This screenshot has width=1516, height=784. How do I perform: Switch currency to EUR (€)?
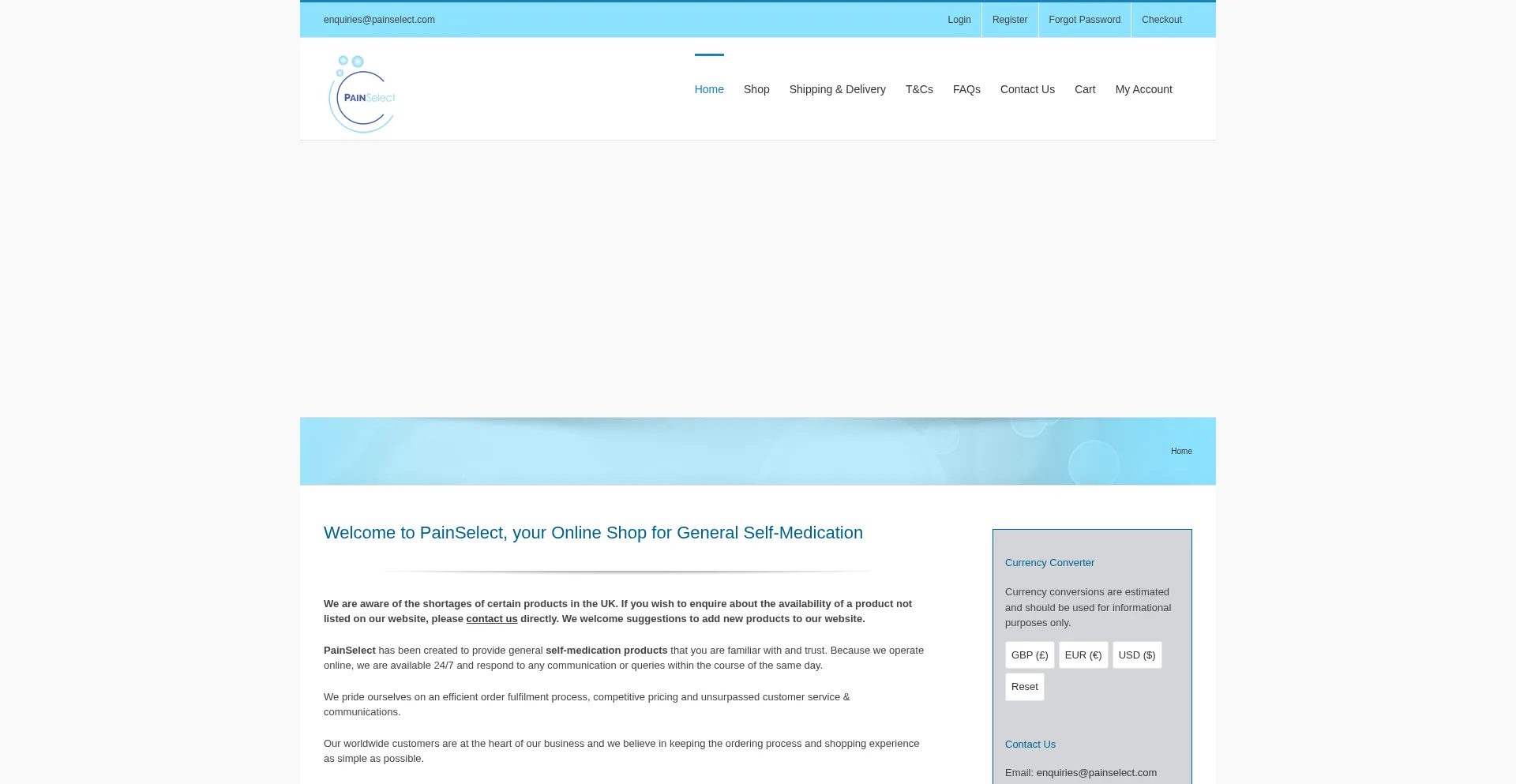[x=1083, y=655]
